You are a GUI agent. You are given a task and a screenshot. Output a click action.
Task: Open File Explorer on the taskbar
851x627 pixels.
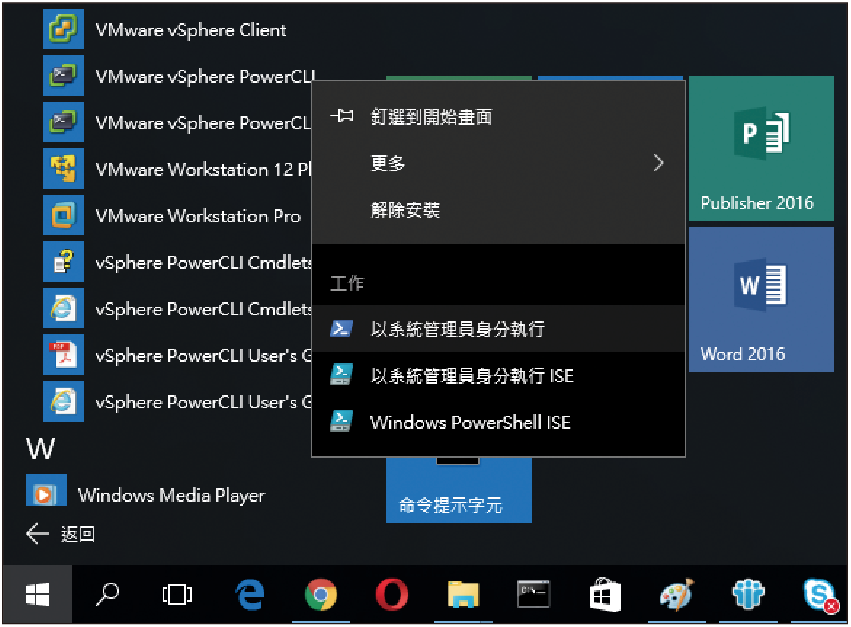(x=463, y=594)
